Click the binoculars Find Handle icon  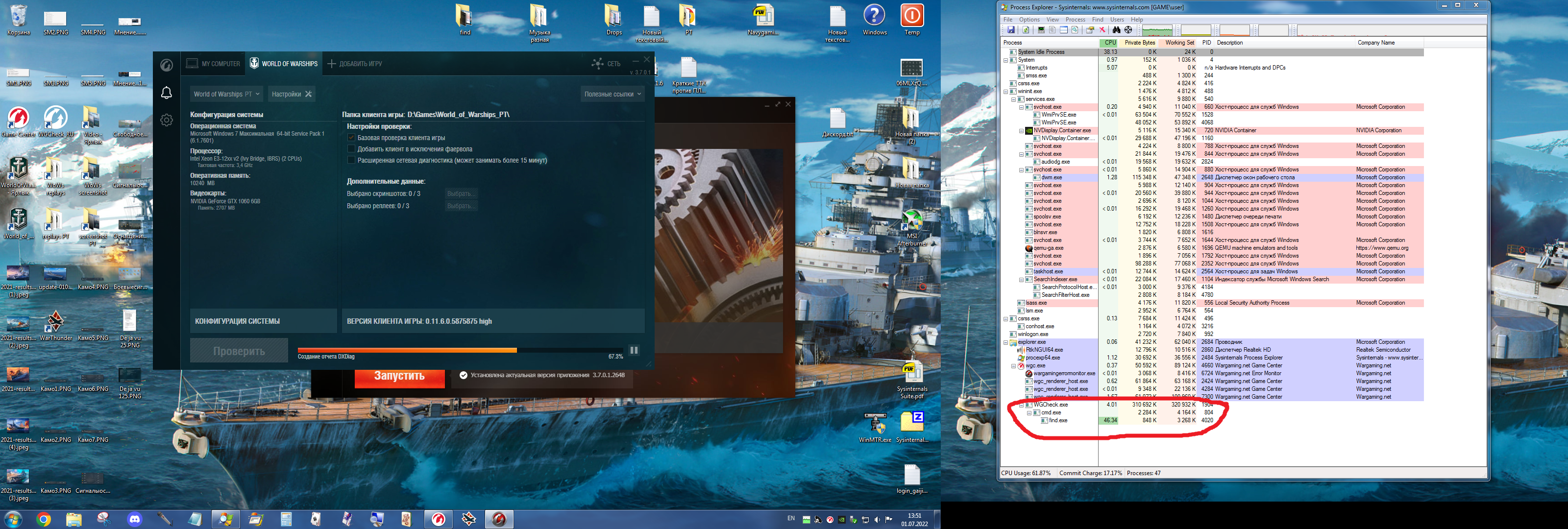(x=1116, y=30)
